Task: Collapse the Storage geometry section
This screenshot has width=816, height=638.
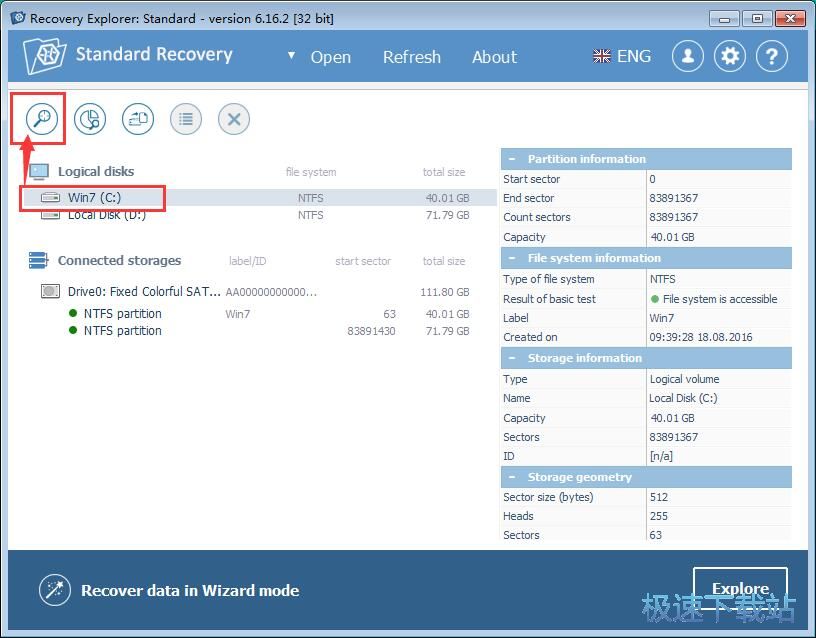Action: (x=513, y=477)
